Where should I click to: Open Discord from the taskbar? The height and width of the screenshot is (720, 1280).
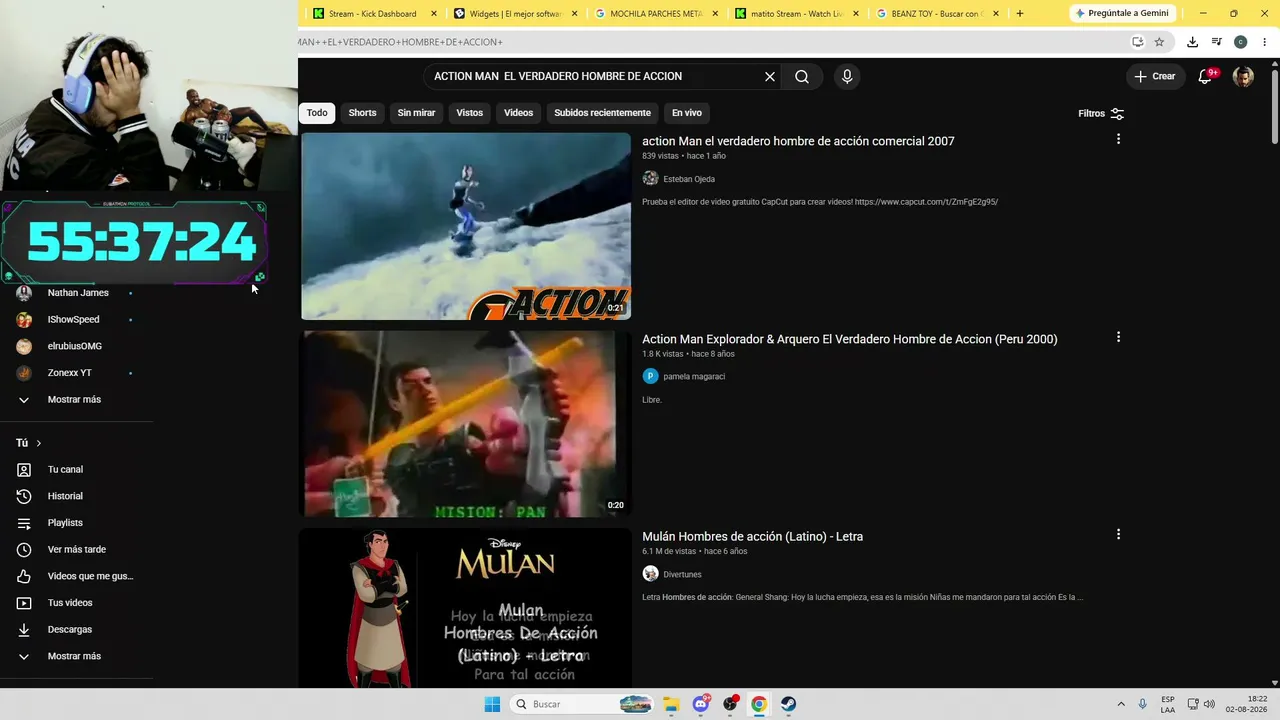point(701,704)
